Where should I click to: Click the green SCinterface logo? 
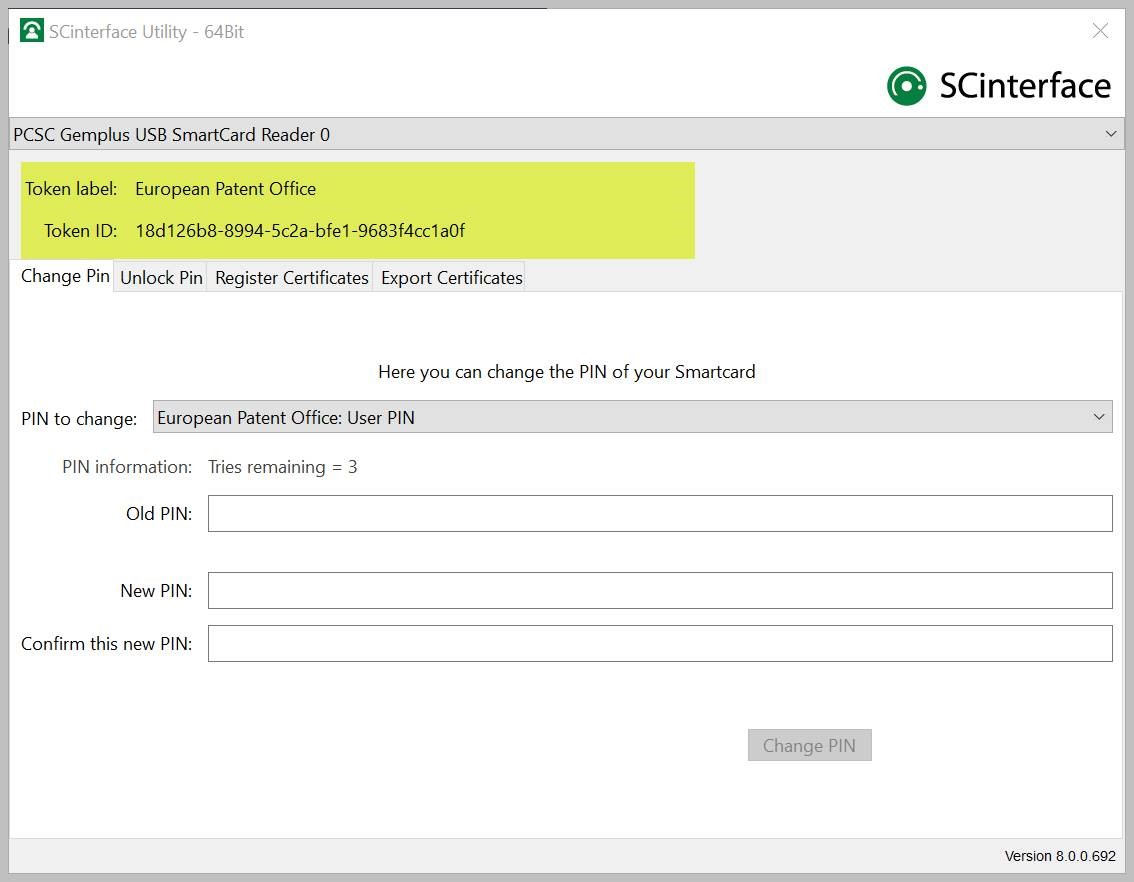pos(906,86)
